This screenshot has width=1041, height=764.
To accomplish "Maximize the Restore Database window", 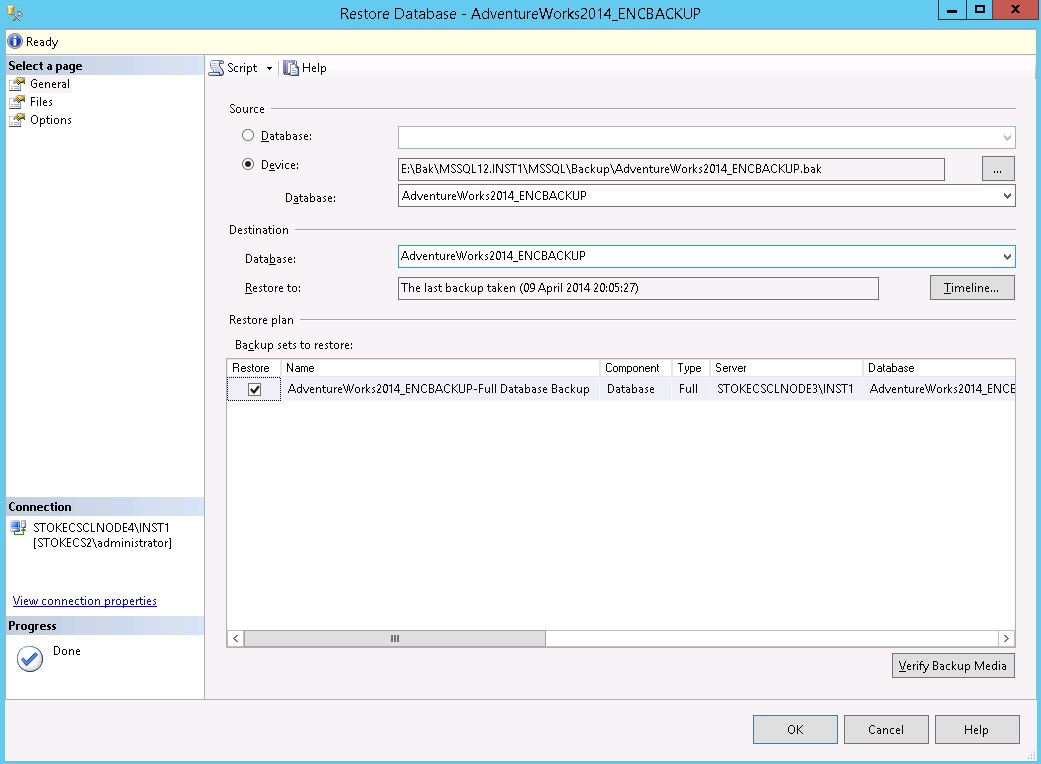I will 980,9.
